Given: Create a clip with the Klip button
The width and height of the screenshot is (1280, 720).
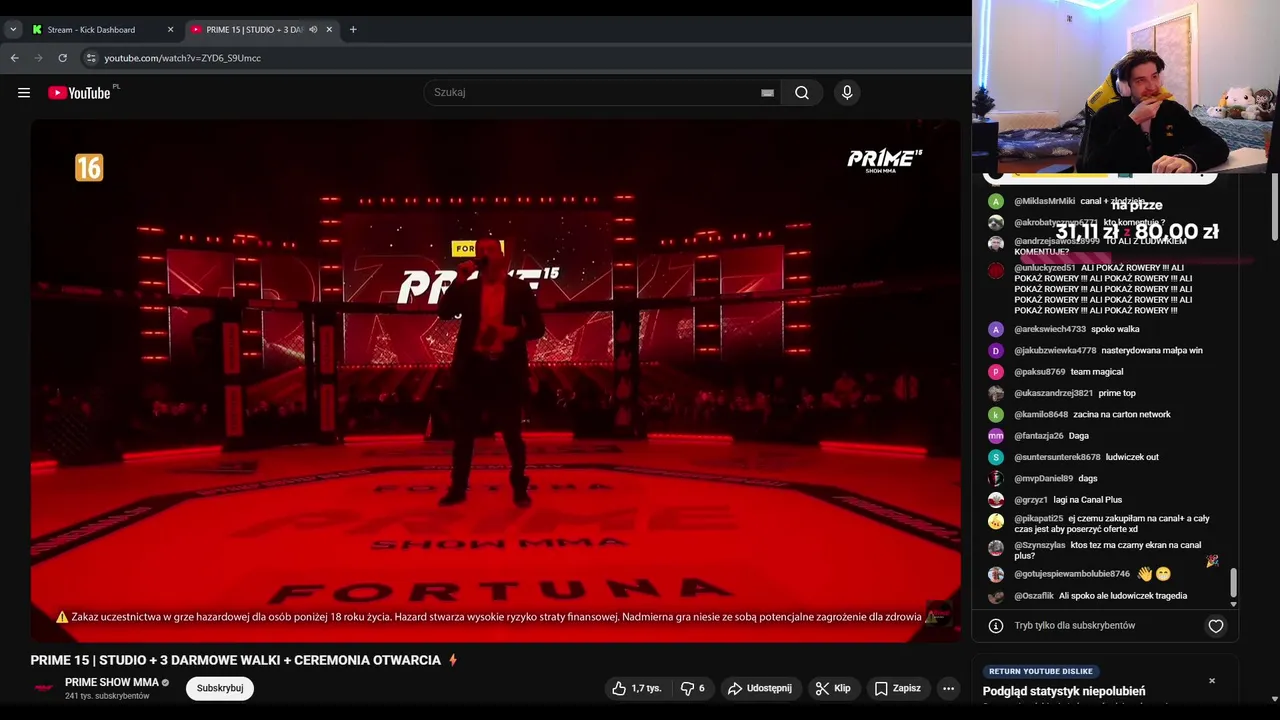Looking at the screenshot, I should point(832,688).
